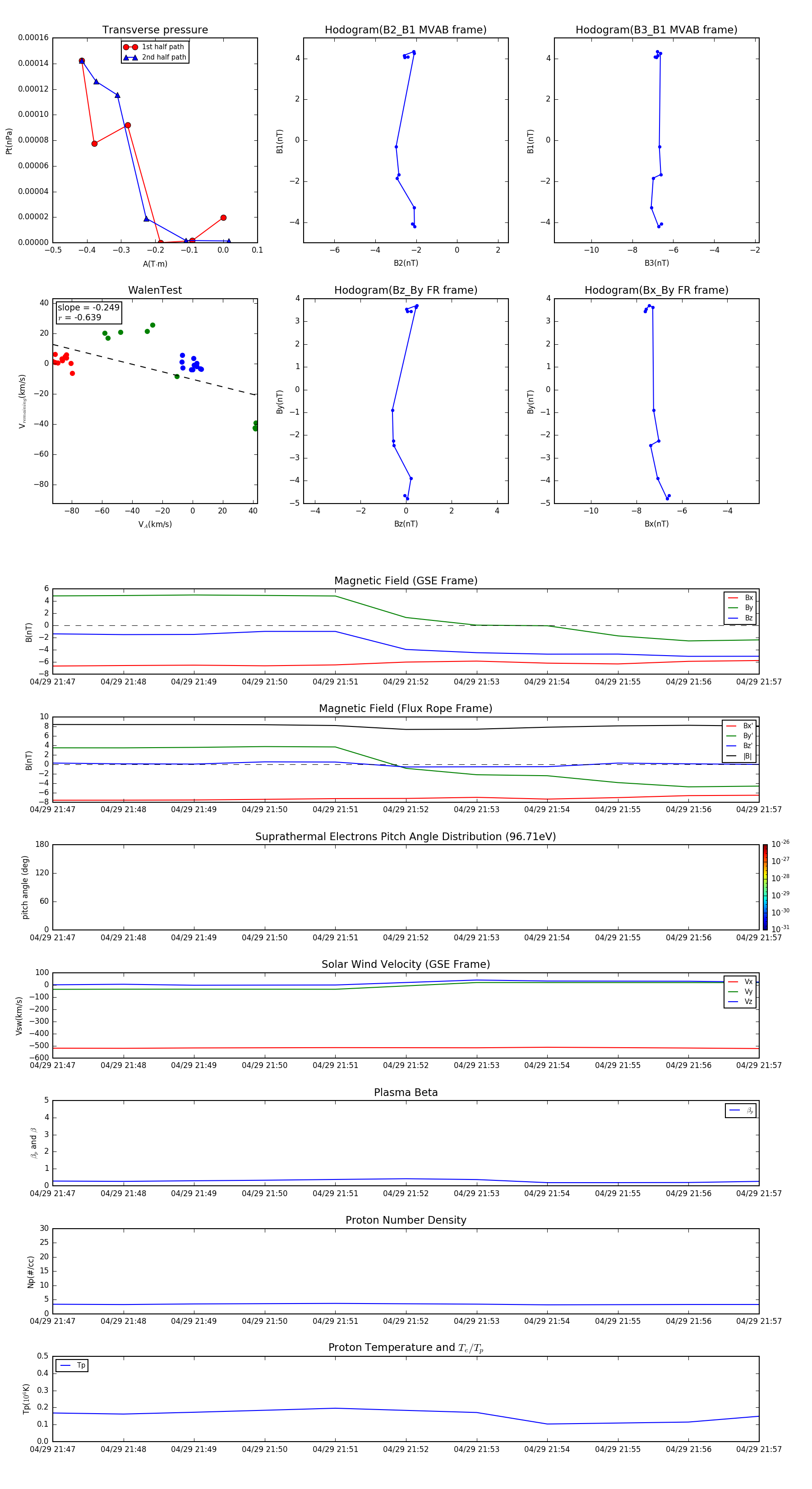
Task: Click the 'A(T·m)' x-axis label
Action: [155, 264]
